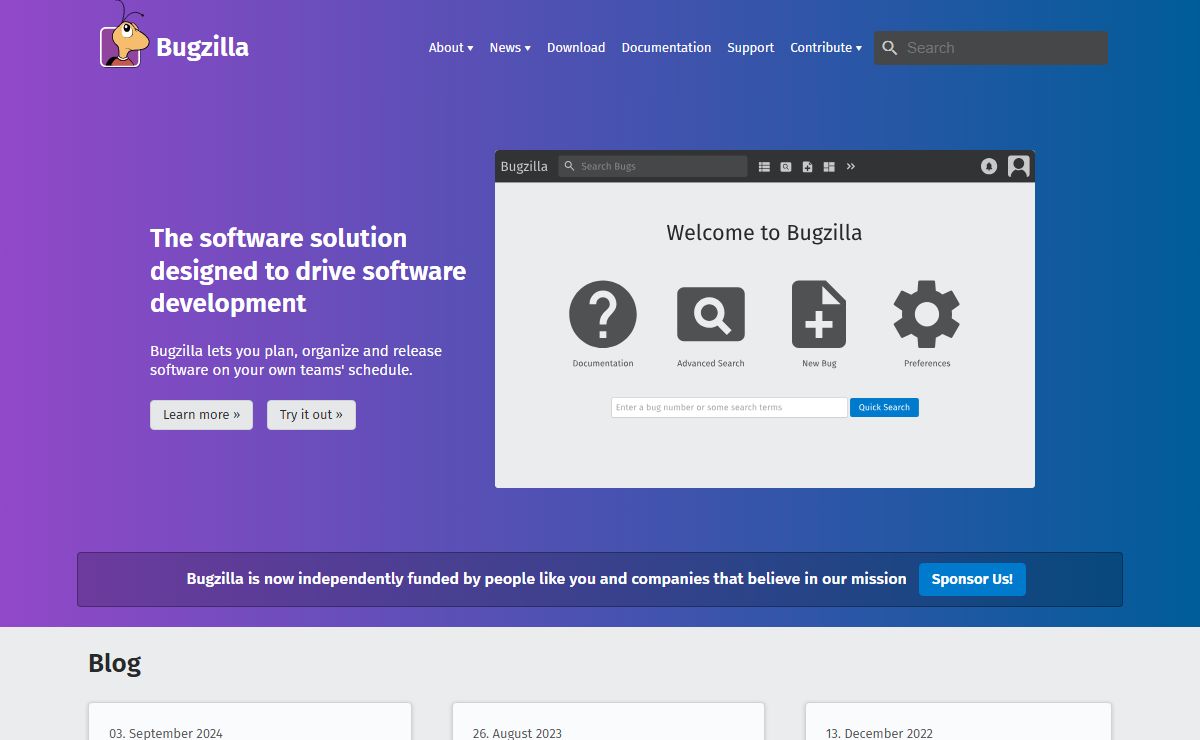Click the bug number quick search field
Viewport: 1200px width, 740px height.
[x=729, y=408]
